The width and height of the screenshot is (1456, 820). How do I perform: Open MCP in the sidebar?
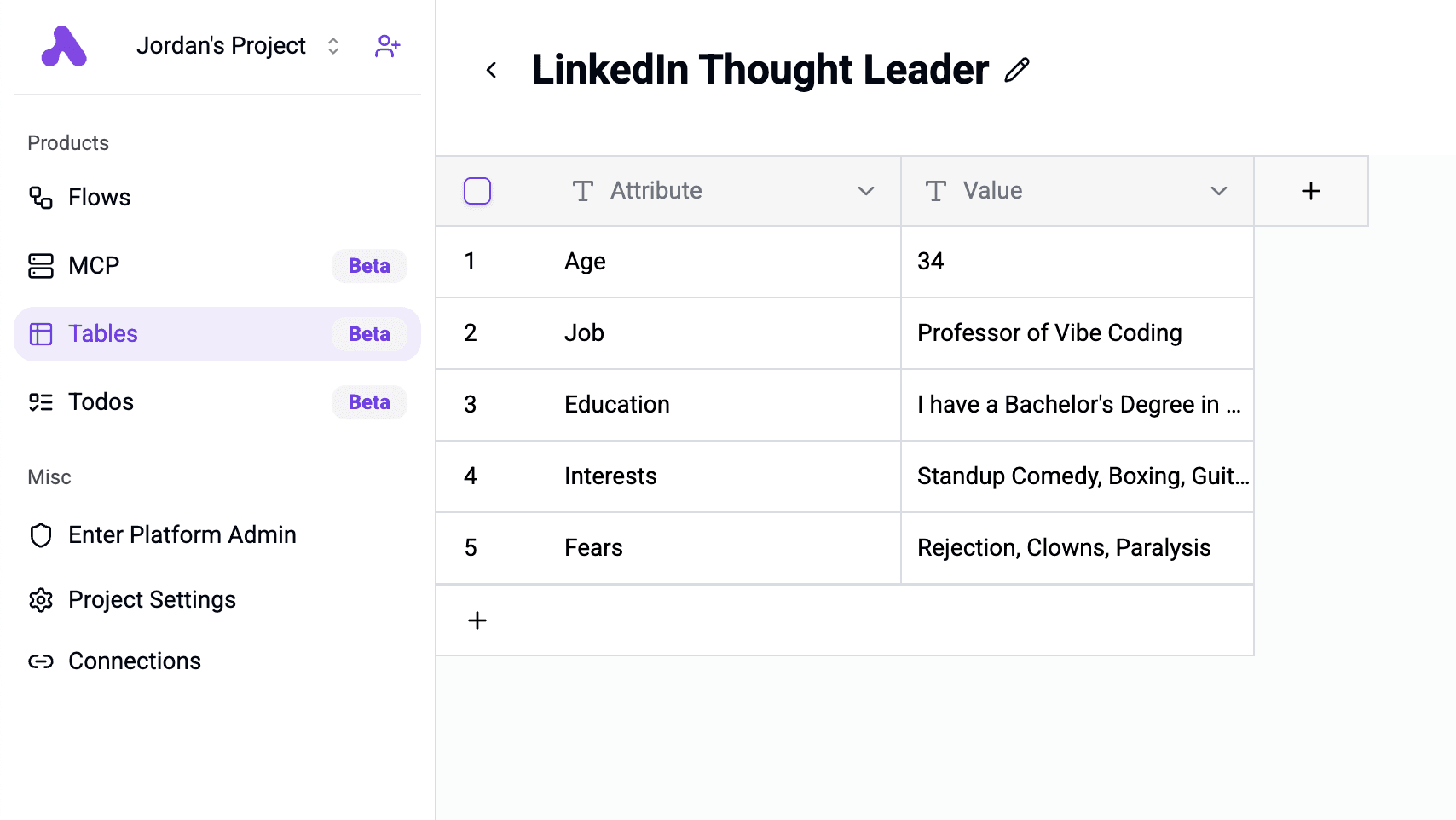click(94, 266)
